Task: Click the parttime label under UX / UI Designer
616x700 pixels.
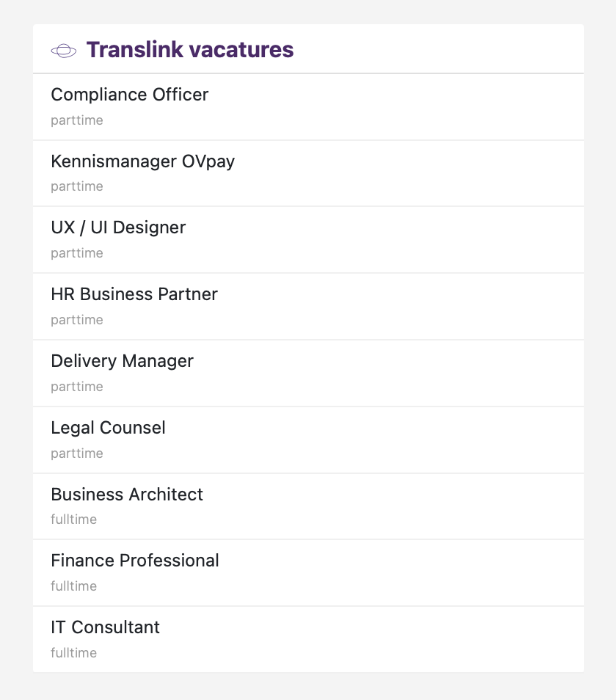Action: (x=77, y=253)
